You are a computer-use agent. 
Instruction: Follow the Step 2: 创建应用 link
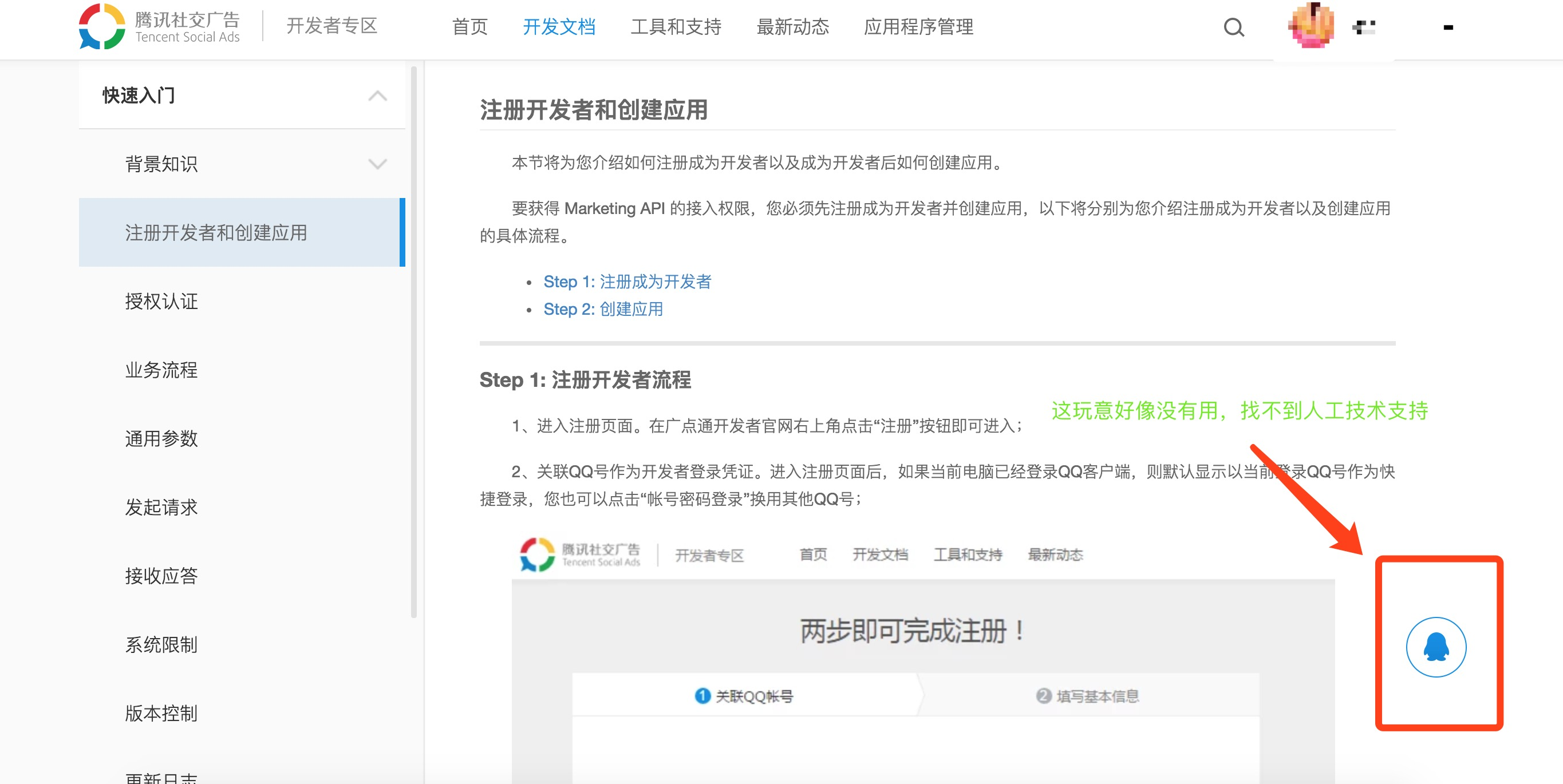602,309
